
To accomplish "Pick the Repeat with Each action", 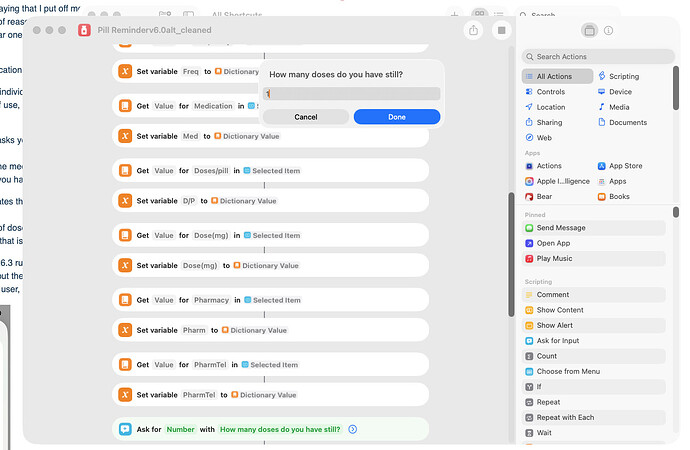I will [565, 417].
